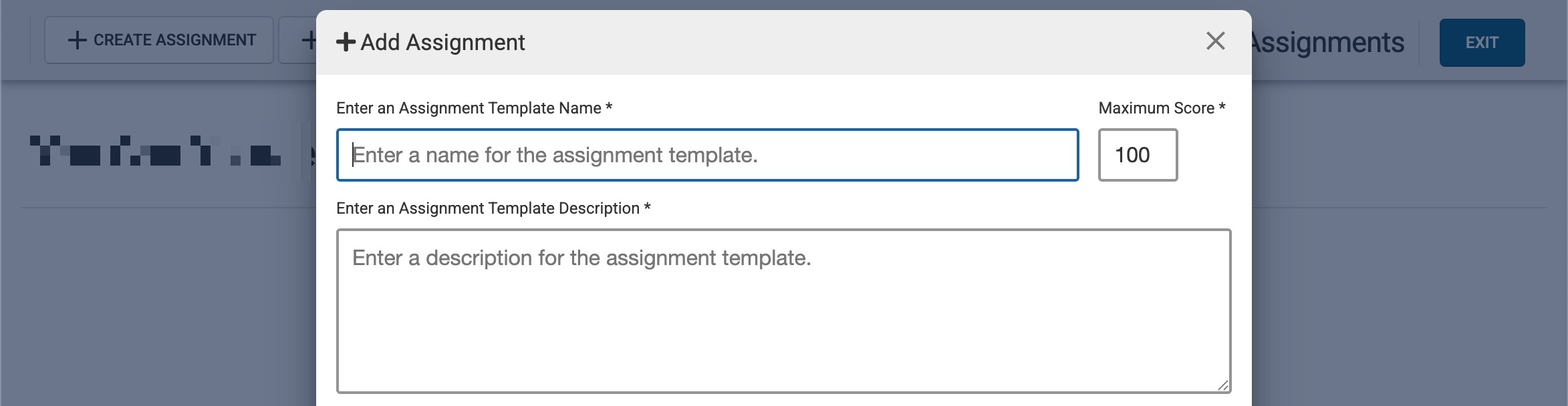Click the plus icon in Add Assignment header
Image resolution: width=1568 pixels, height=406 pixels.
pyautogui.click(x=346, y=42)
